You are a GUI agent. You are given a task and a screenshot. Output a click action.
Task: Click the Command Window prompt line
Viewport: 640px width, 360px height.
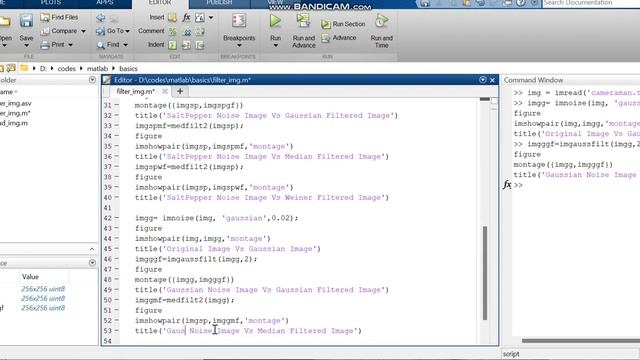click(576, 185)
